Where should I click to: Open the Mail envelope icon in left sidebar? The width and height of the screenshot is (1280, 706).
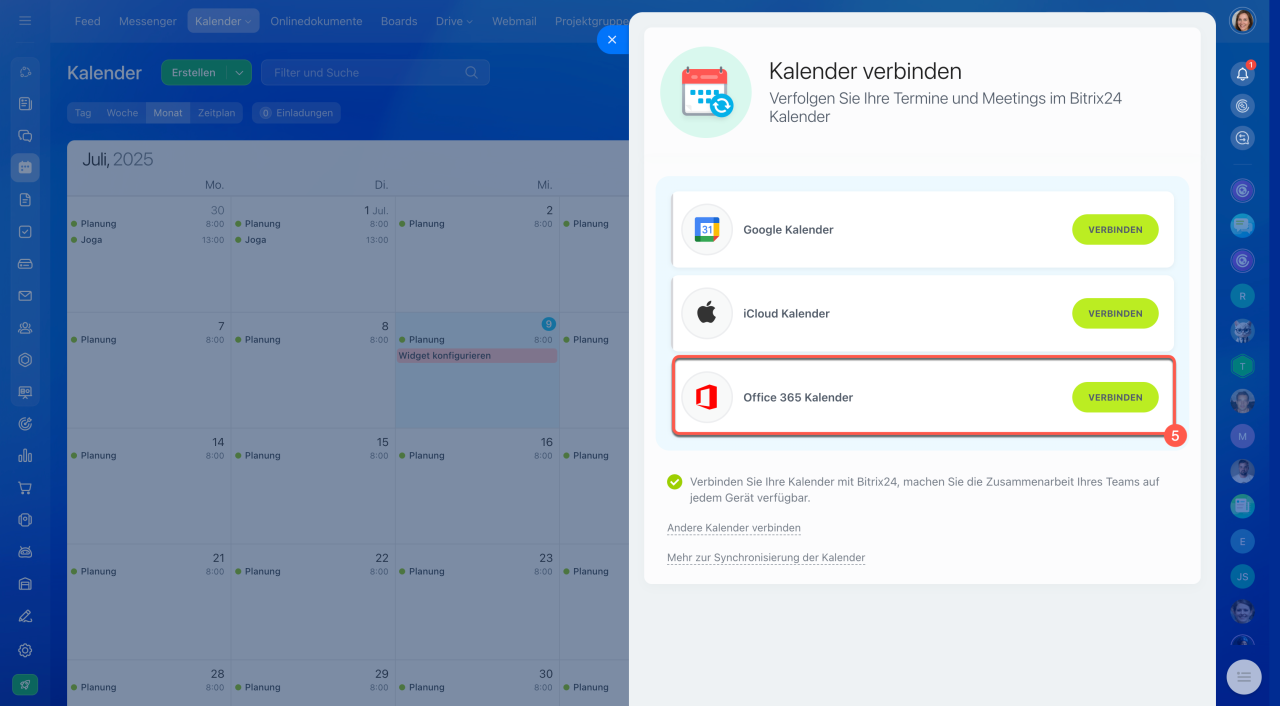point(25,296)
